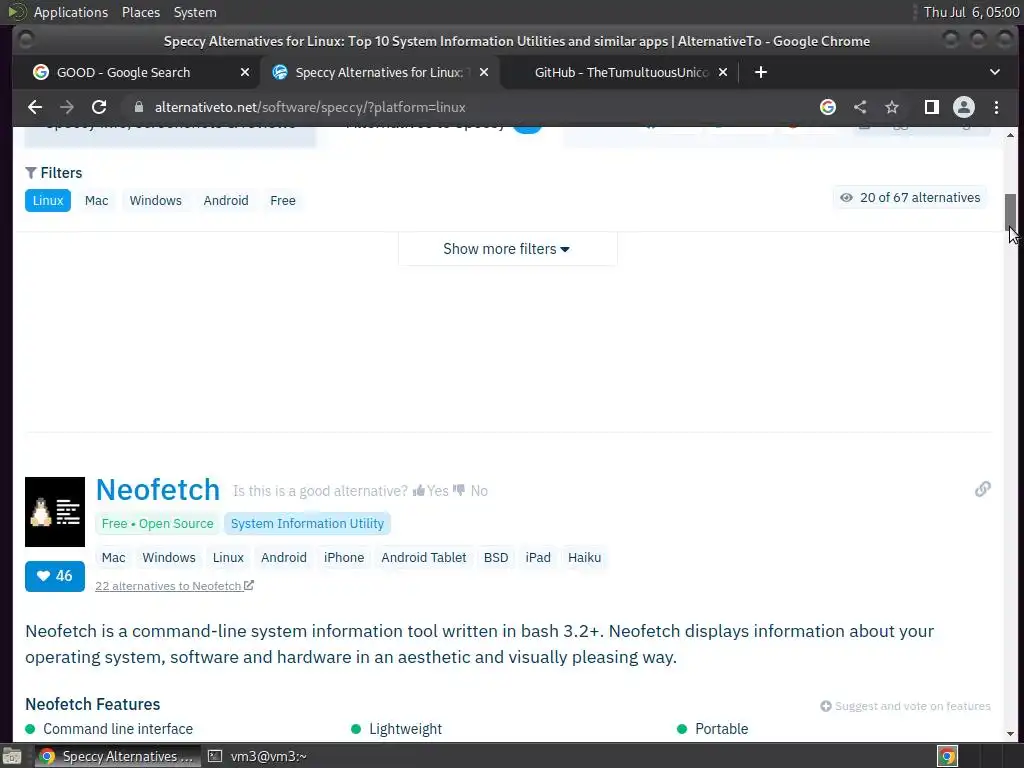Select Neofetch Mac platform tag
This screenshot has height=768, width=1024.
pos(113,558)
